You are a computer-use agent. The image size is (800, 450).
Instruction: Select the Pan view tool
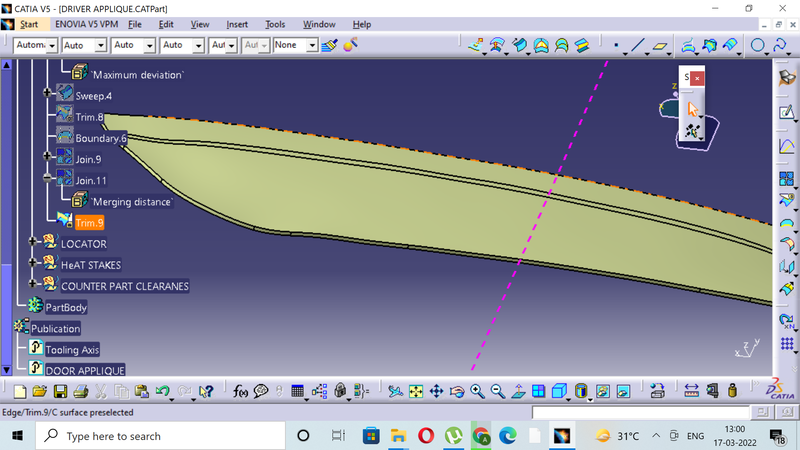pyautogui.click(x=437, y=391)
